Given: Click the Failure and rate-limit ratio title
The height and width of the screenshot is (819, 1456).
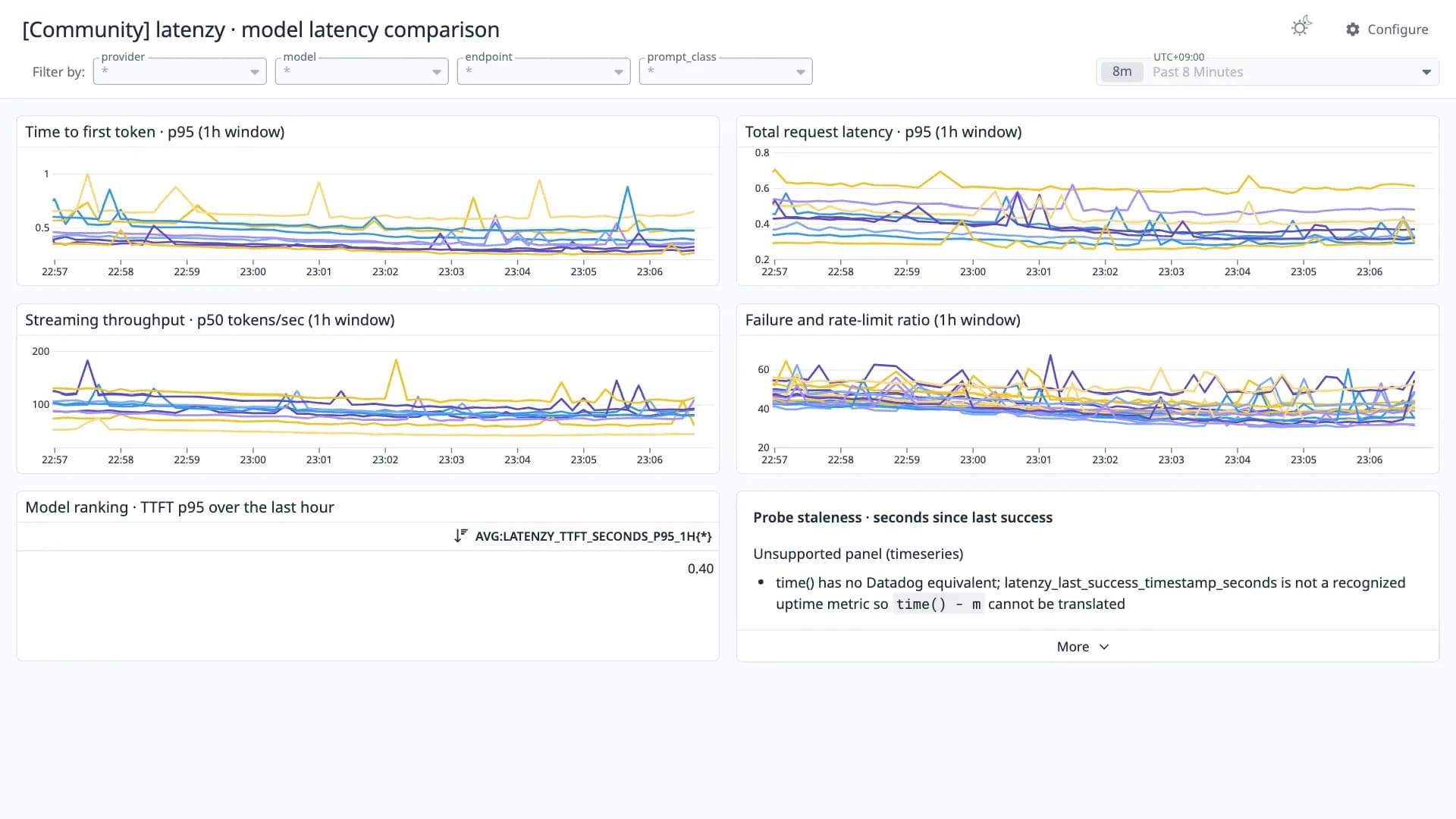Looking at the screenshot, I should (x=883, y=320).
